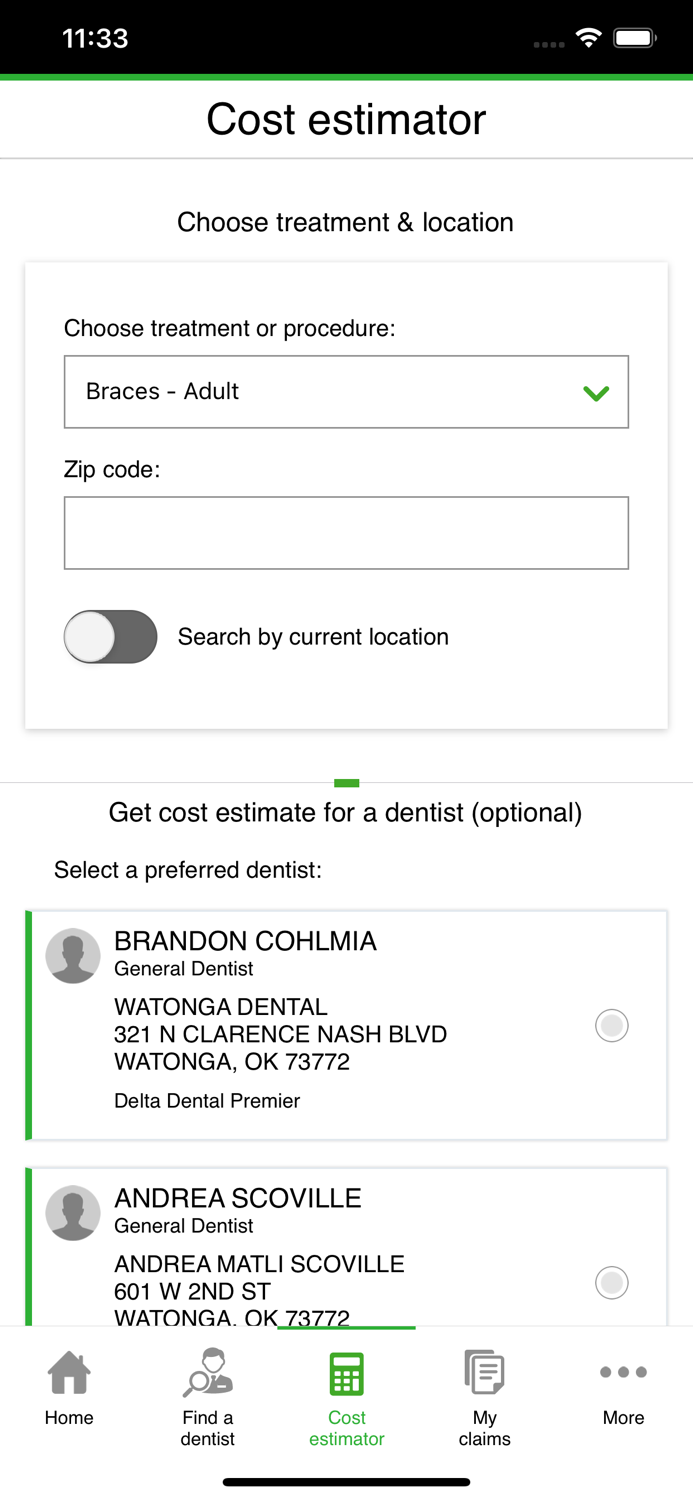Image resolution: width=693 pixels, height=1500 pixels.
Task: Expand the Braces - Adult selector chevron
Action: [595, 392]
